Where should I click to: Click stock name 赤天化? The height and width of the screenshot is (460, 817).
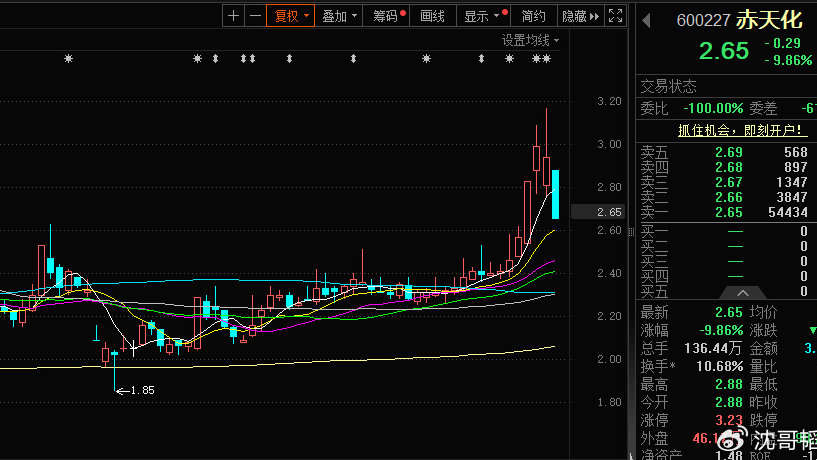click(x=769, y=20)
